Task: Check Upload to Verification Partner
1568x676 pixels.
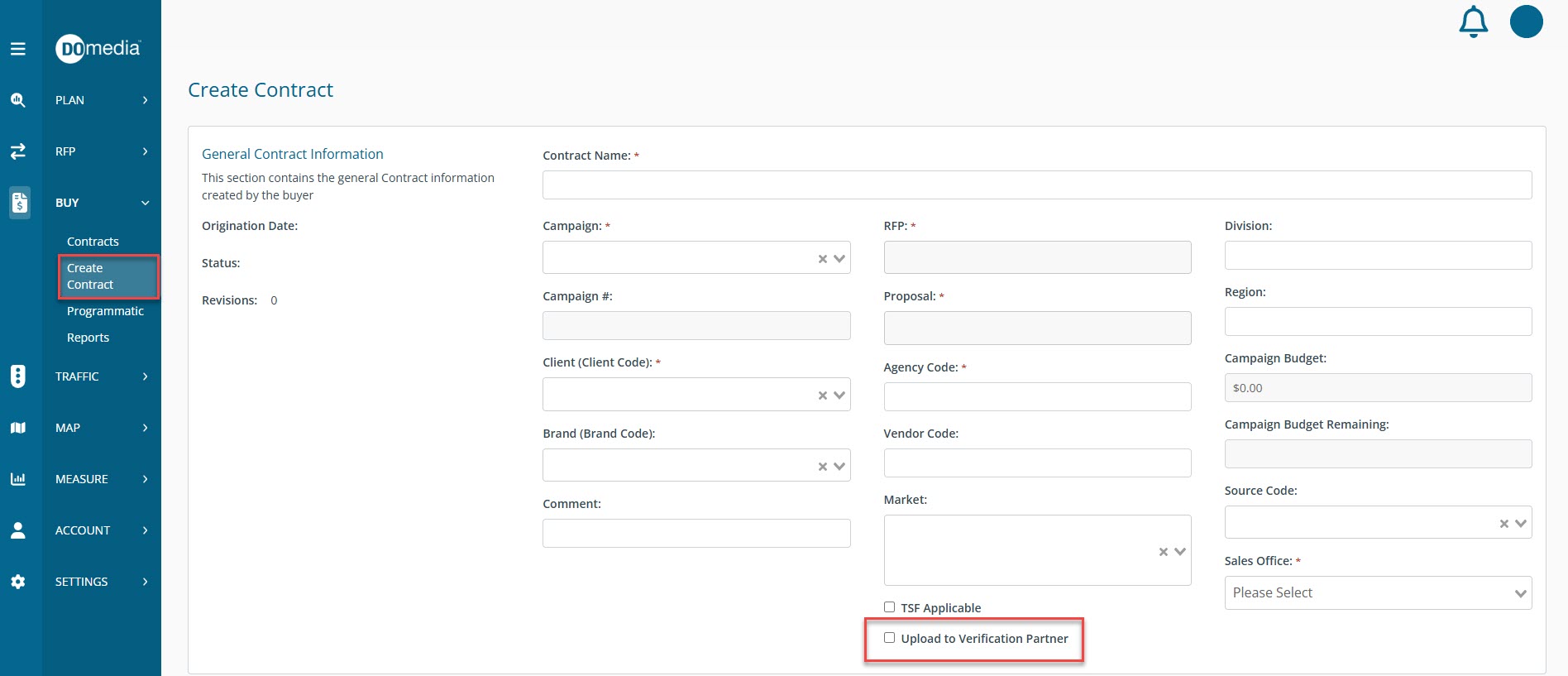Action: [x=889, y=637]
